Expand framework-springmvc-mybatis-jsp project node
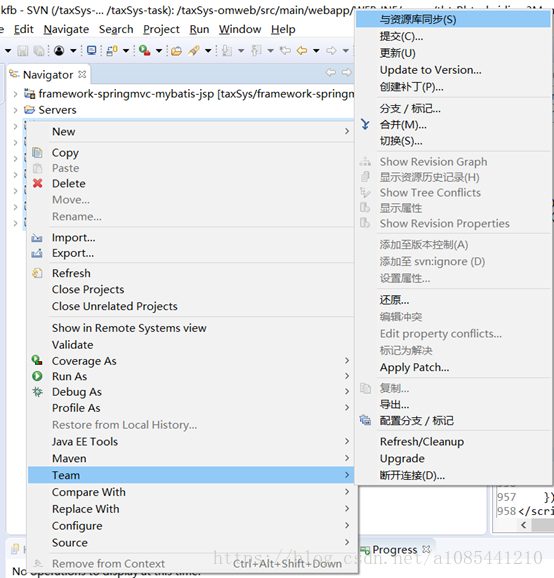Screen dimensions: 554x578 [x=15, y=94]
